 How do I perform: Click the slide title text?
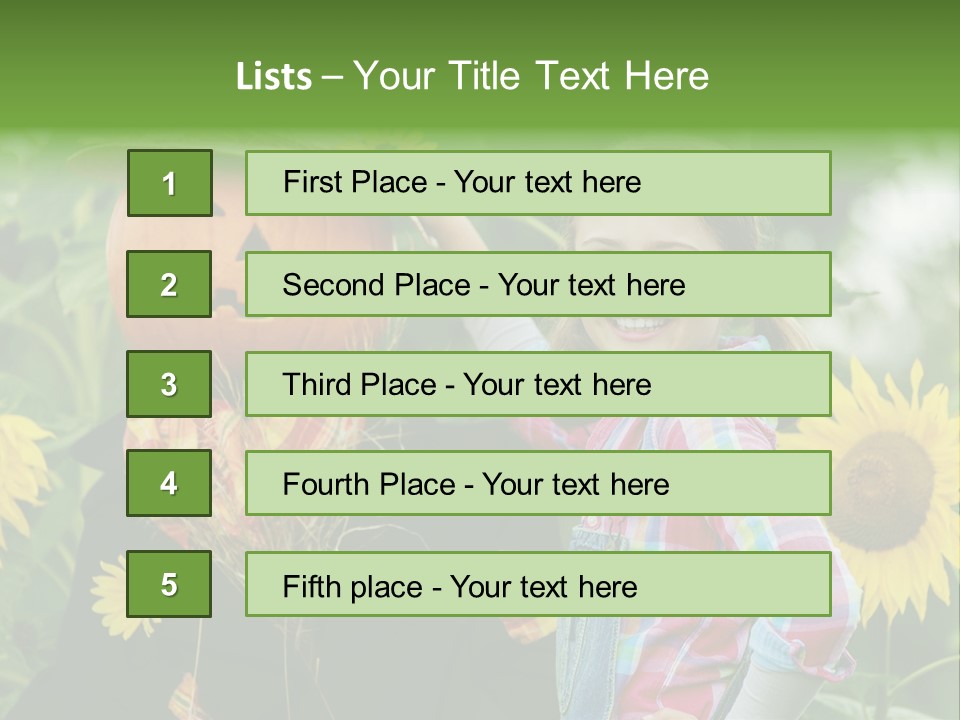[x=472, y=76]
